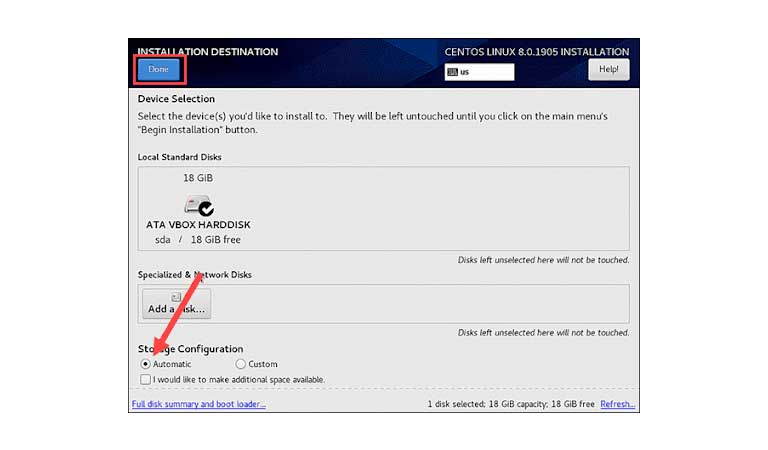Choose the Custom storage configuration radio
This screenshot has width=768, height=450.
point(240,364)
